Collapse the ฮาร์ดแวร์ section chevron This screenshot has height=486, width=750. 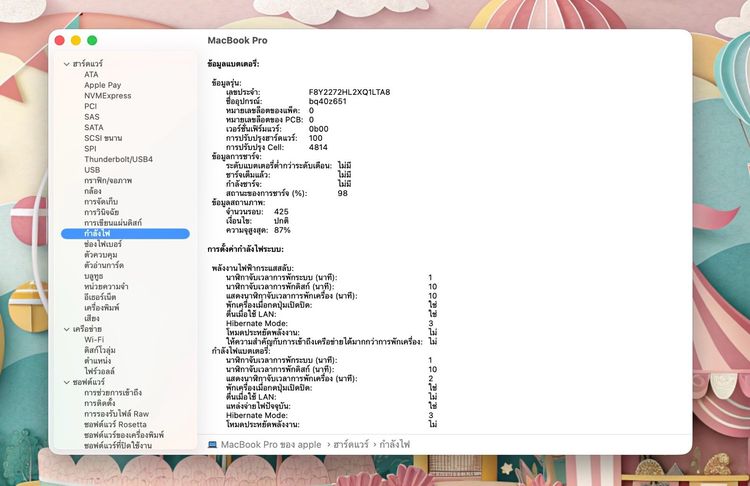66,64
